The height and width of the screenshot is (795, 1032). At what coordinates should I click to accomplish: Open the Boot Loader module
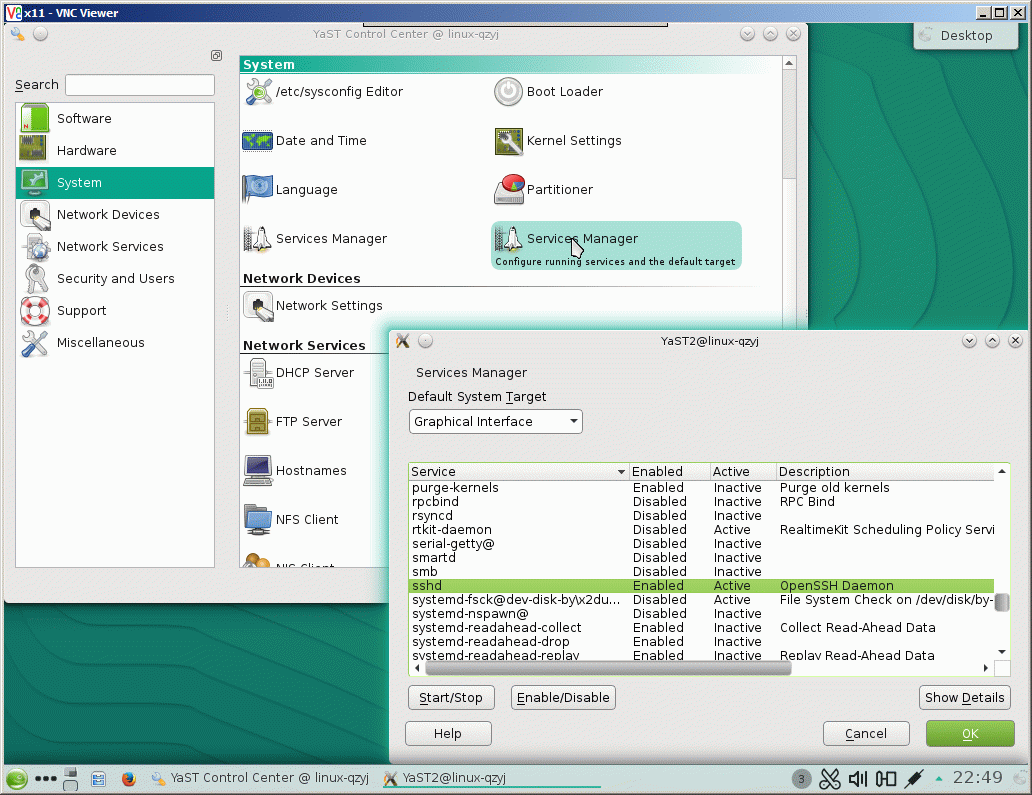[x=549, y=91]
